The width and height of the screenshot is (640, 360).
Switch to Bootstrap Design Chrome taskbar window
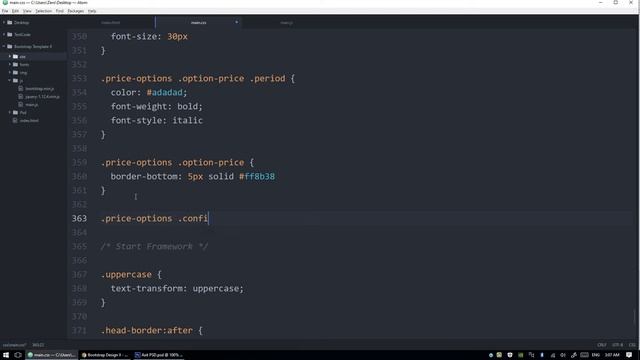[x=104, y=355]
